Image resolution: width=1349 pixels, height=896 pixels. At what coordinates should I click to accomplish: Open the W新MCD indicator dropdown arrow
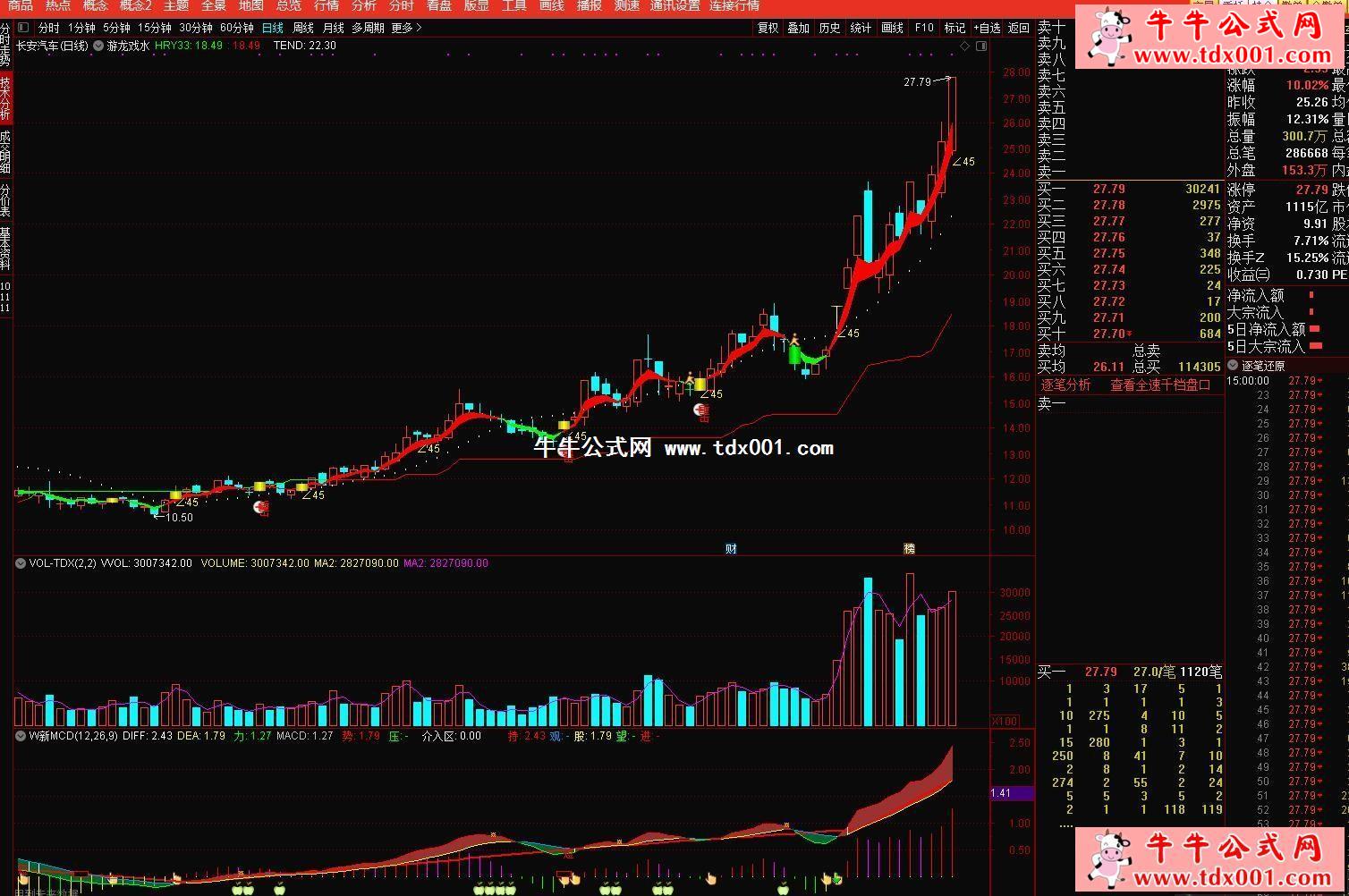click(x=20, y=736)
